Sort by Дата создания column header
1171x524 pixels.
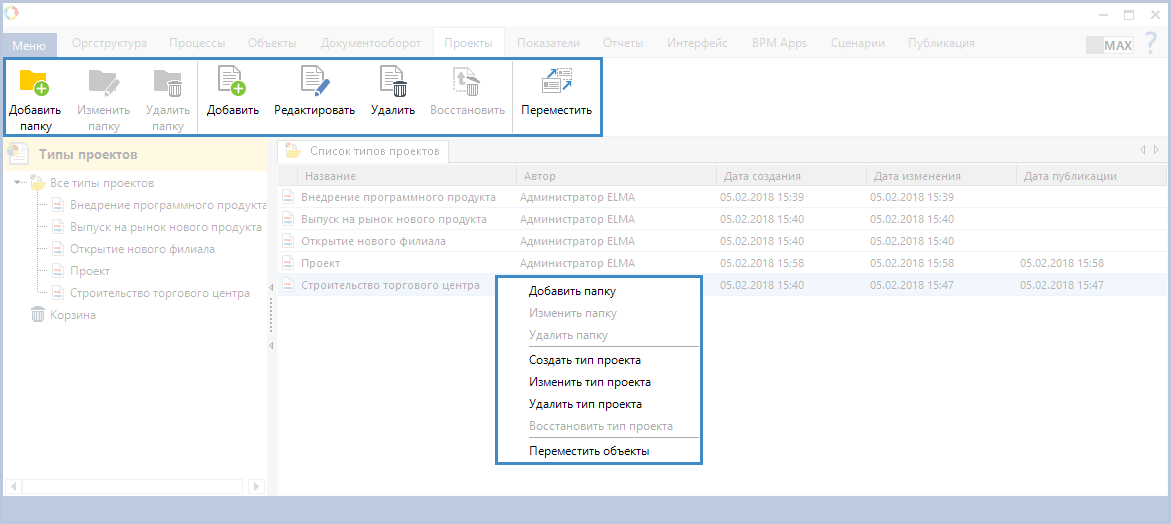pyautogui.click(x=791, y=176)
